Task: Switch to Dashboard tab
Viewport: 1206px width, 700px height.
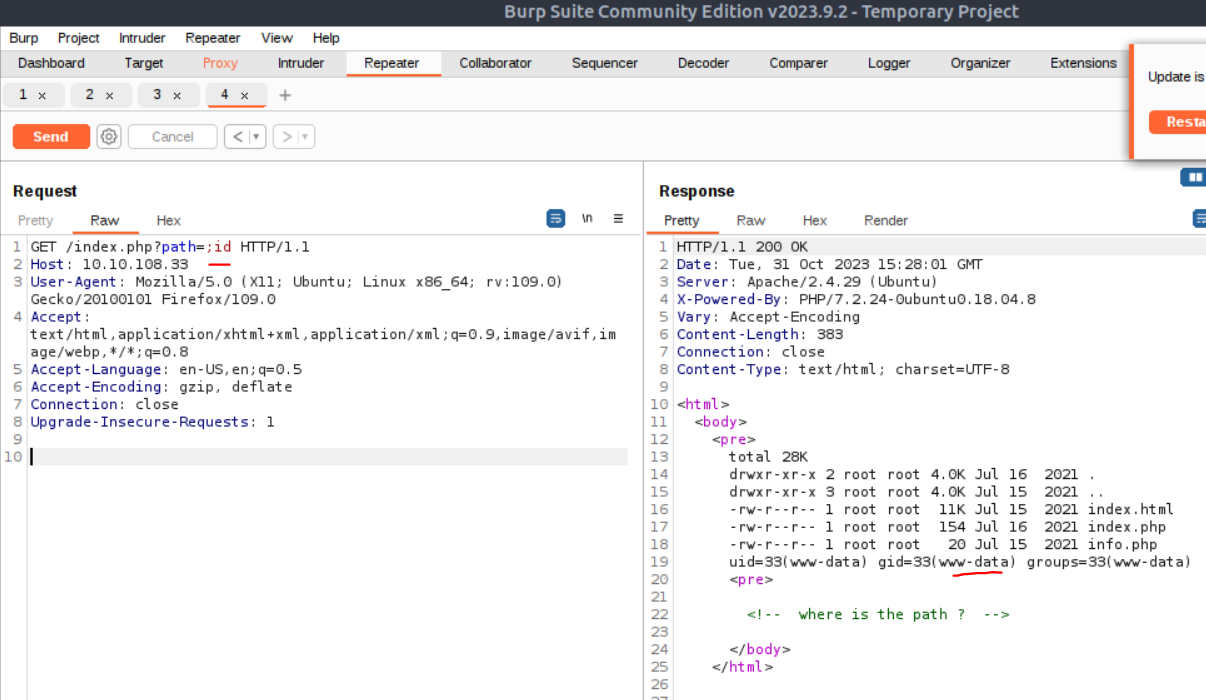Action: [51, 63]
